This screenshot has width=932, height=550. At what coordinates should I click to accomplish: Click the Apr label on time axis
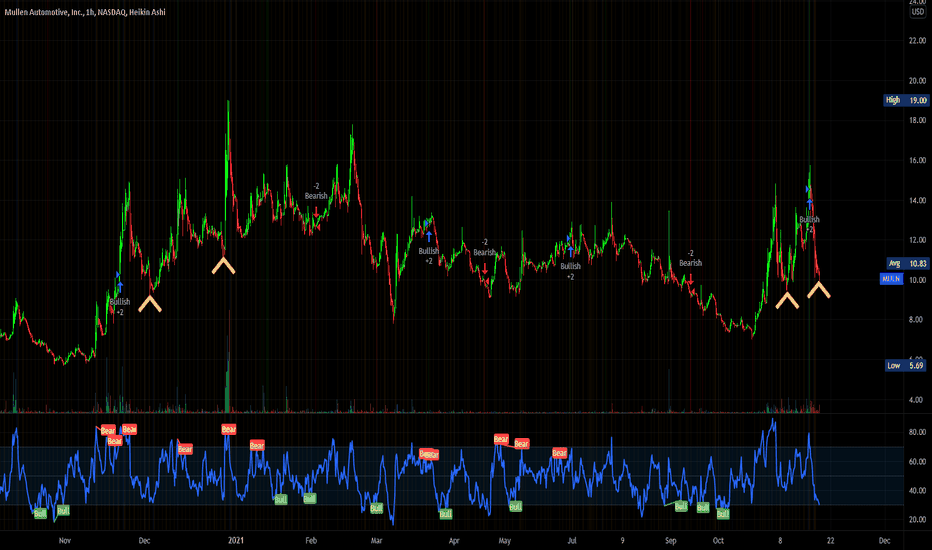click(x=454, y=540)
